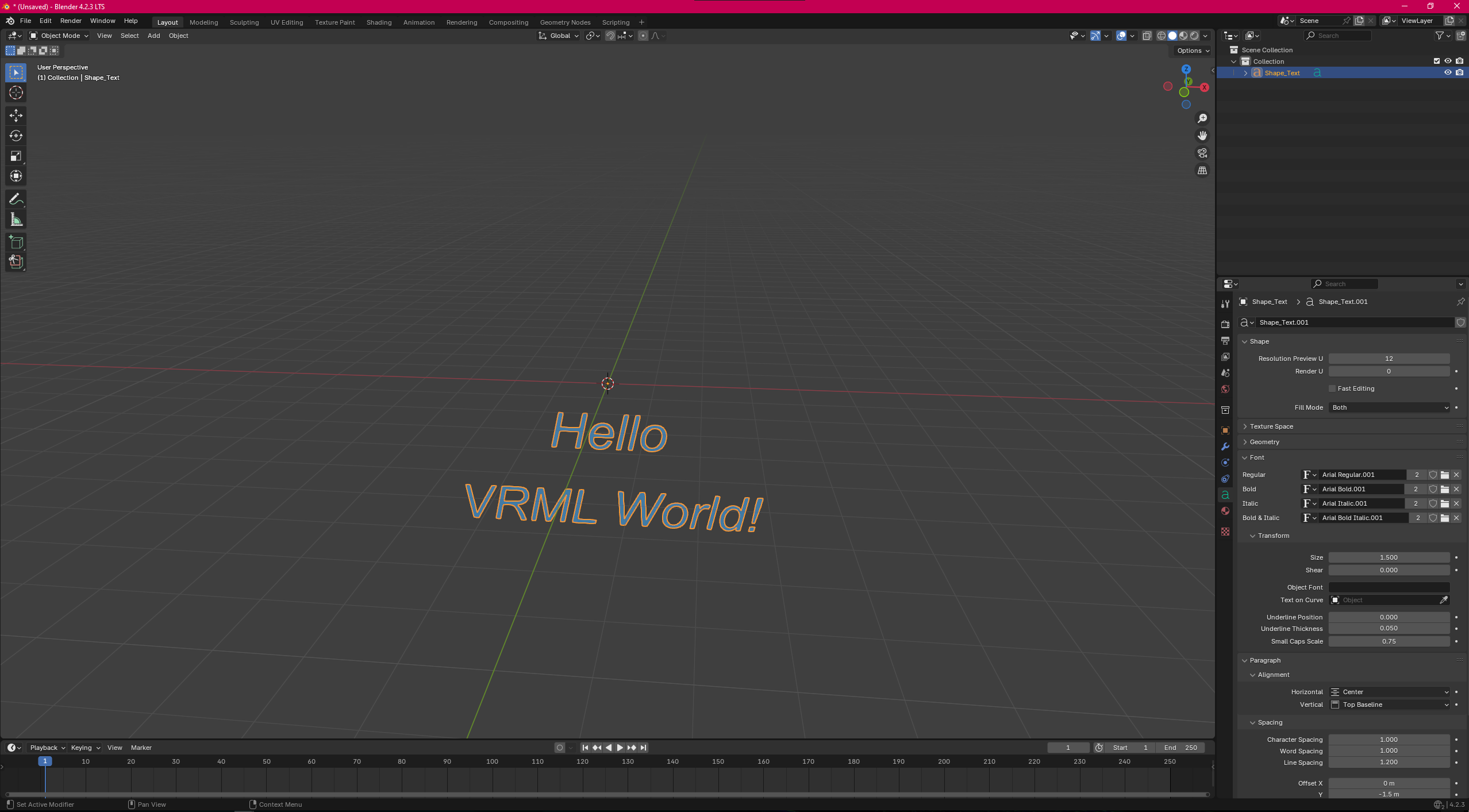Enable the Fast Editing checkbox

tap(1332, 388)
